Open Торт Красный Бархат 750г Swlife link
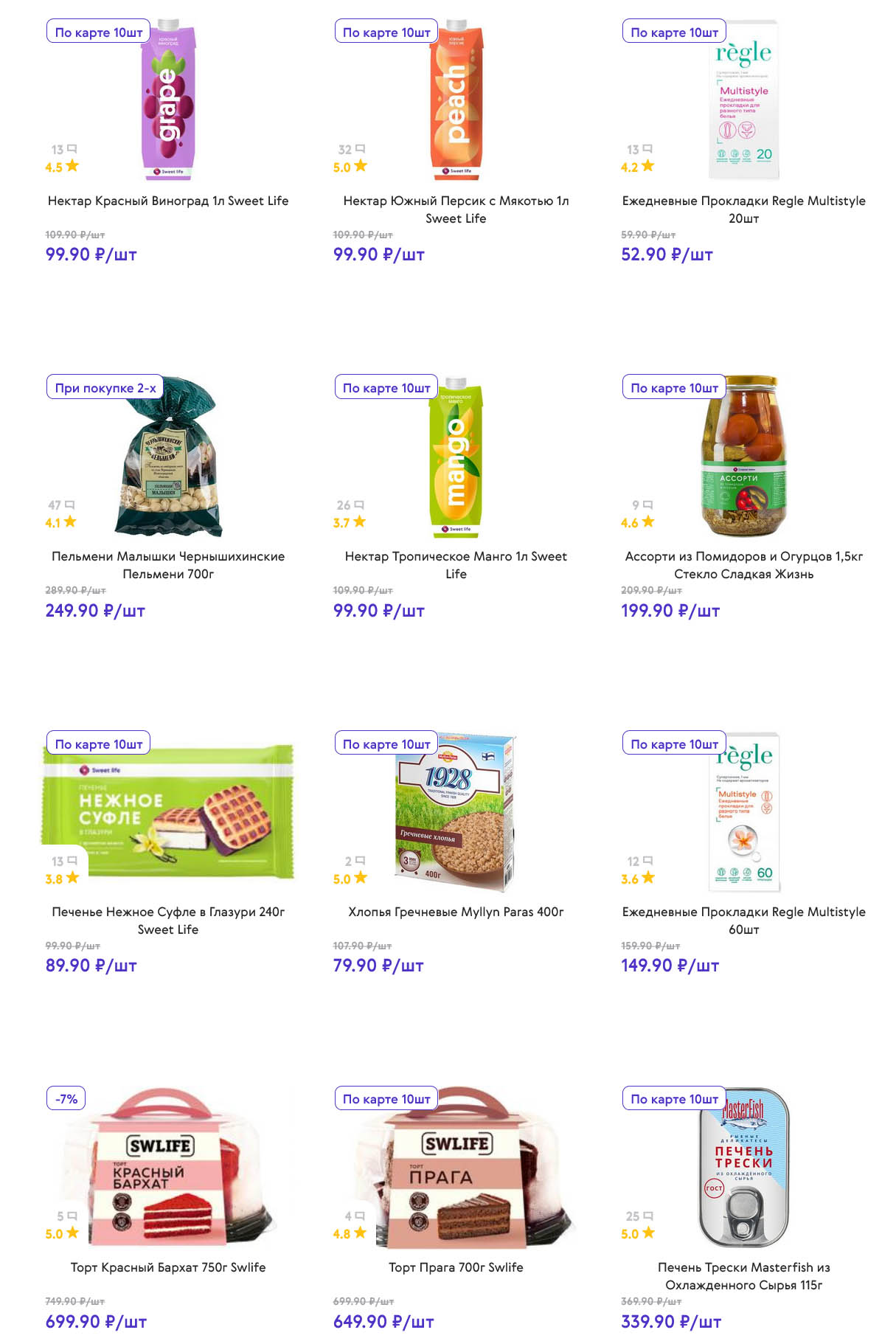The height and width of the screenshot is (1341, 896). [x=168, y=1267]
